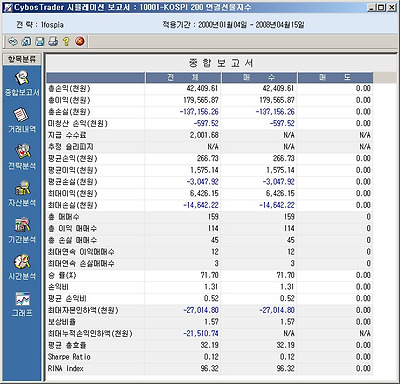Select the 평균손익(천원) row label
This screenshot has width=400, height=384.
73,159
